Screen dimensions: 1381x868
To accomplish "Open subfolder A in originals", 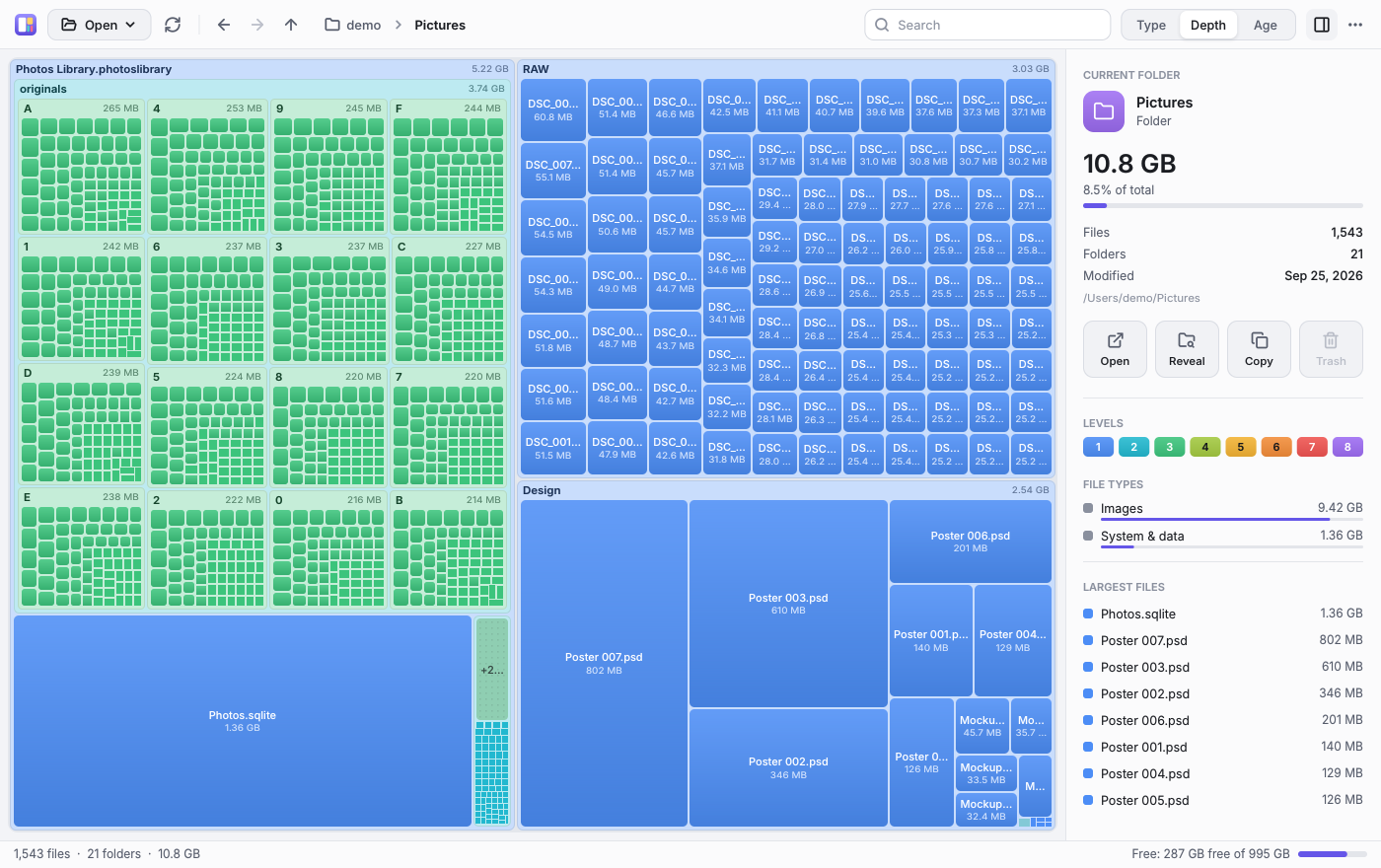I will coord(81,108).
